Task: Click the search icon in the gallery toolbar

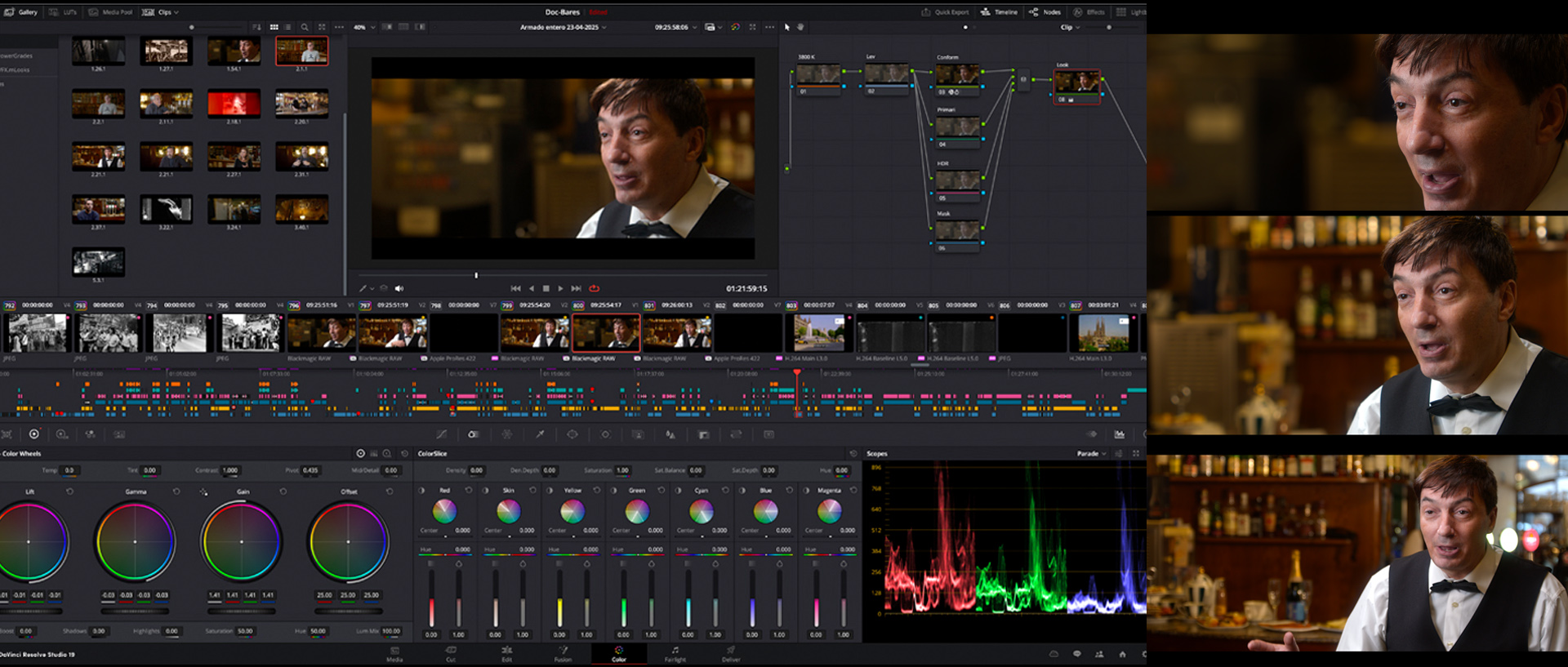Action: [305, 27]
